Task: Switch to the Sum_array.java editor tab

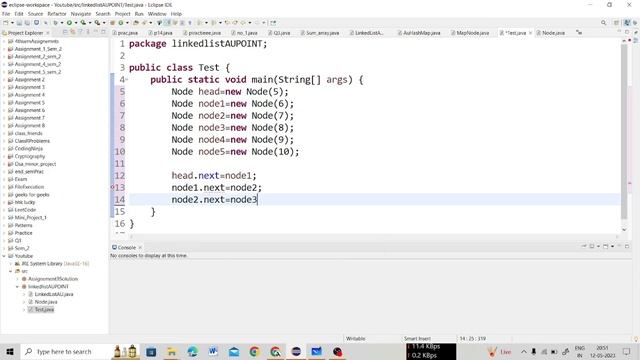Action: point(320,33)
